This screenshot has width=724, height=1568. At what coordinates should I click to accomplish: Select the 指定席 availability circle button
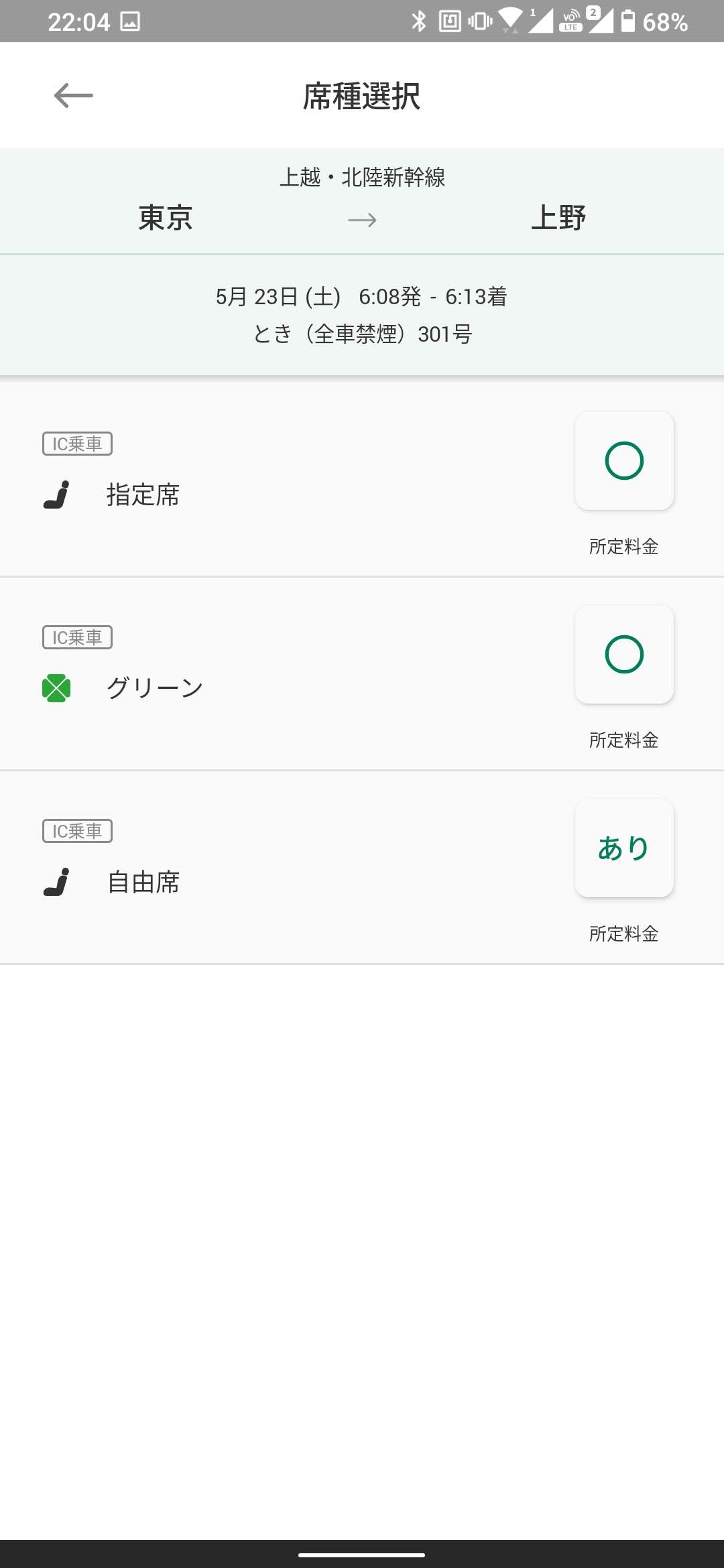pyautogui.click(x=624, y=461)
